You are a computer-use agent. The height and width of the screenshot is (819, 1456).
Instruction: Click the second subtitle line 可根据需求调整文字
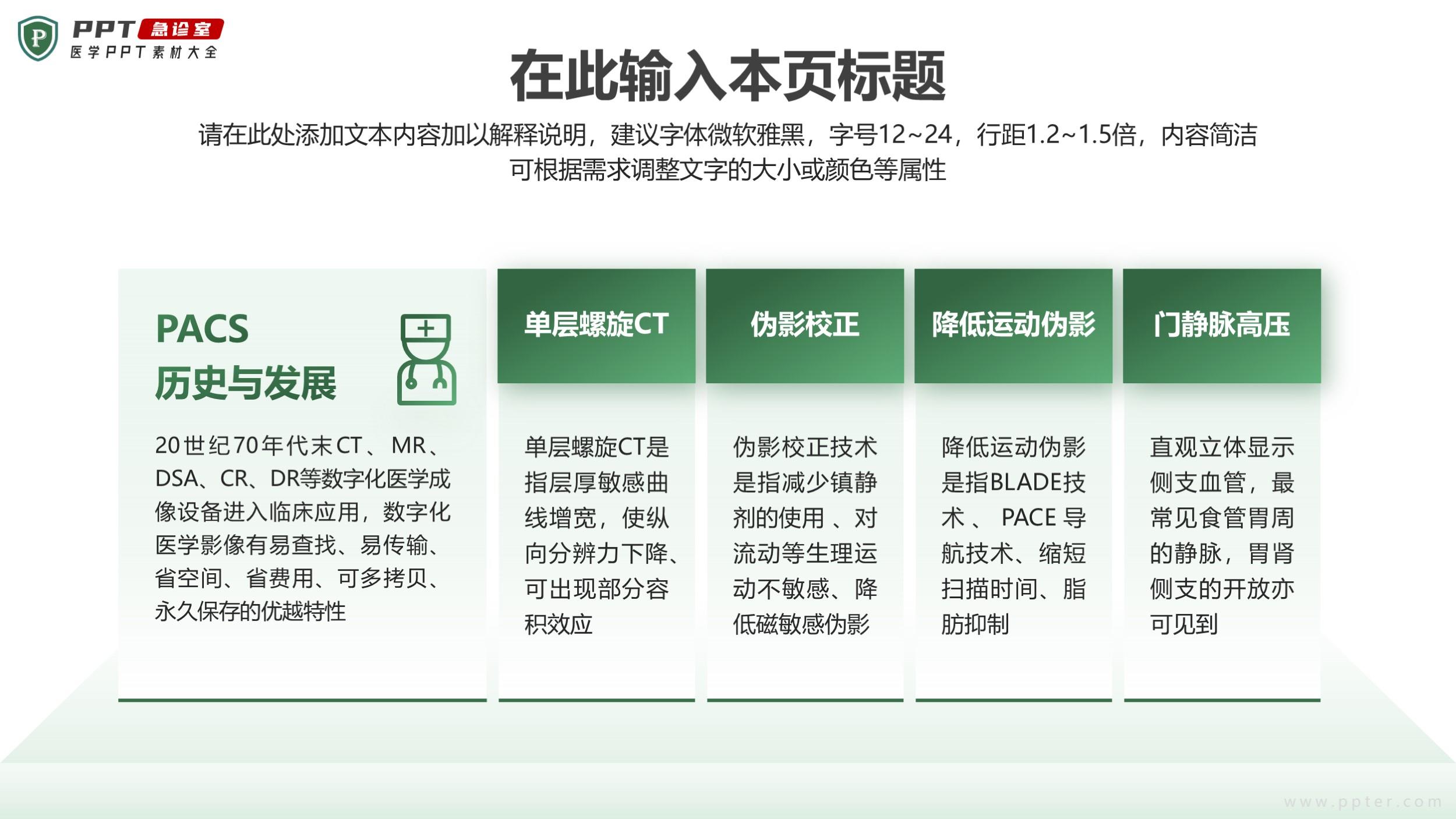coord(727,170)
